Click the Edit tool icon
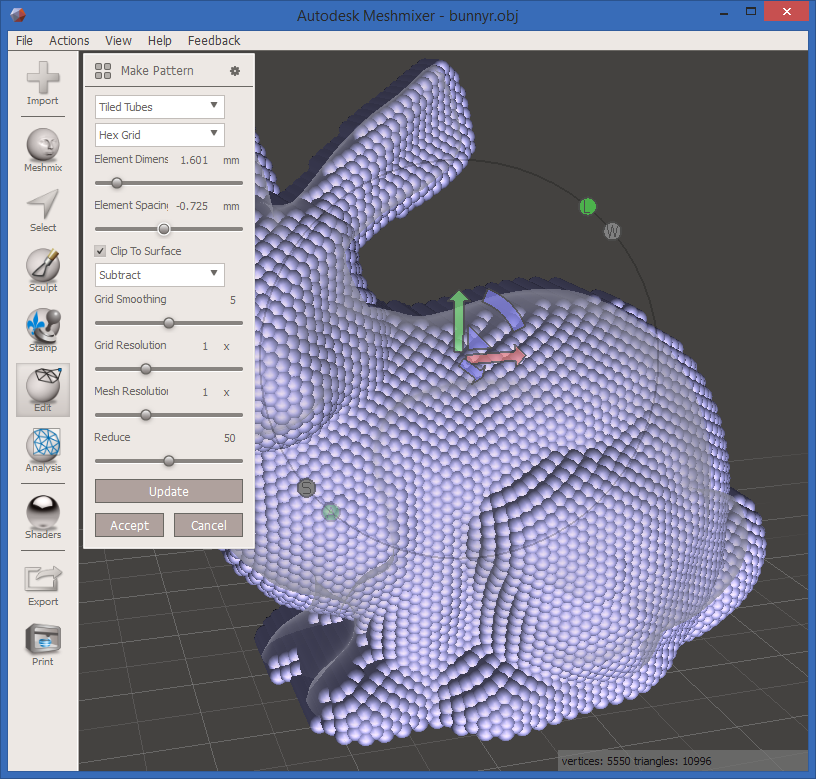Image resolution: width=816 pixels, height=779 pixels. [x=43, y=390]
